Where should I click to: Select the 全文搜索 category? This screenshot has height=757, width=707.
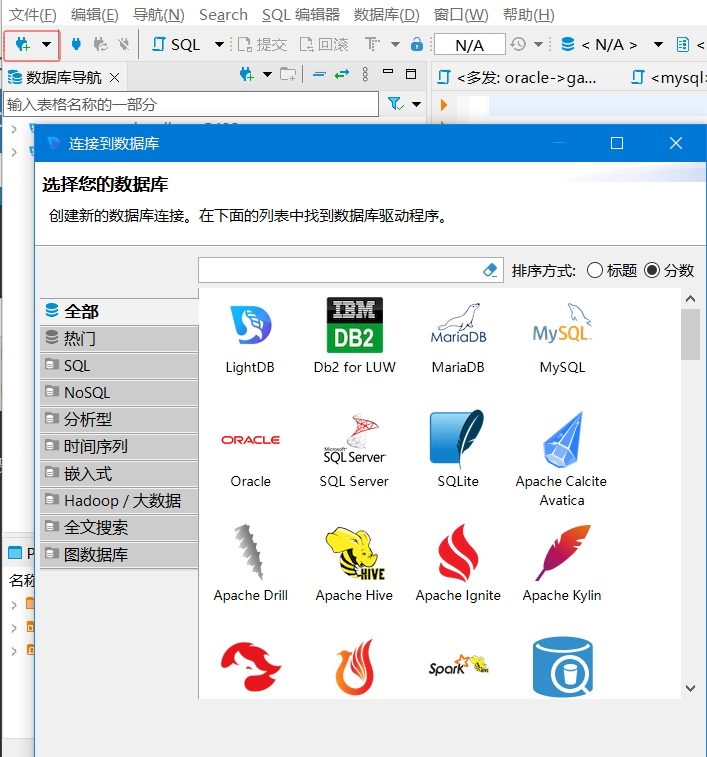click(119, 528)
